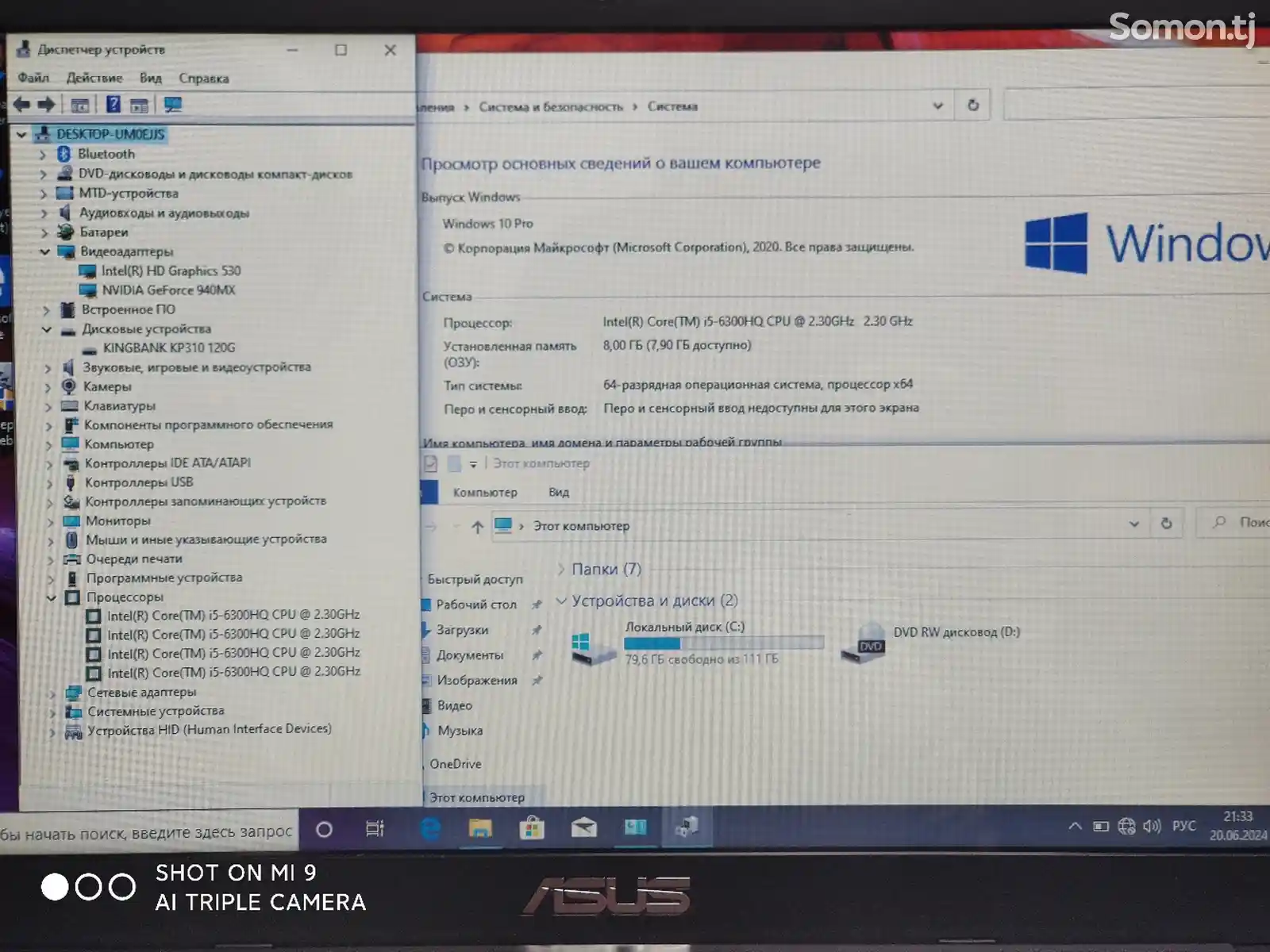Viewport: 1270px width, 952px height.
Task: Click the Очереди печати printer icon
Action: pyautogui.click(x=72, y=559)
